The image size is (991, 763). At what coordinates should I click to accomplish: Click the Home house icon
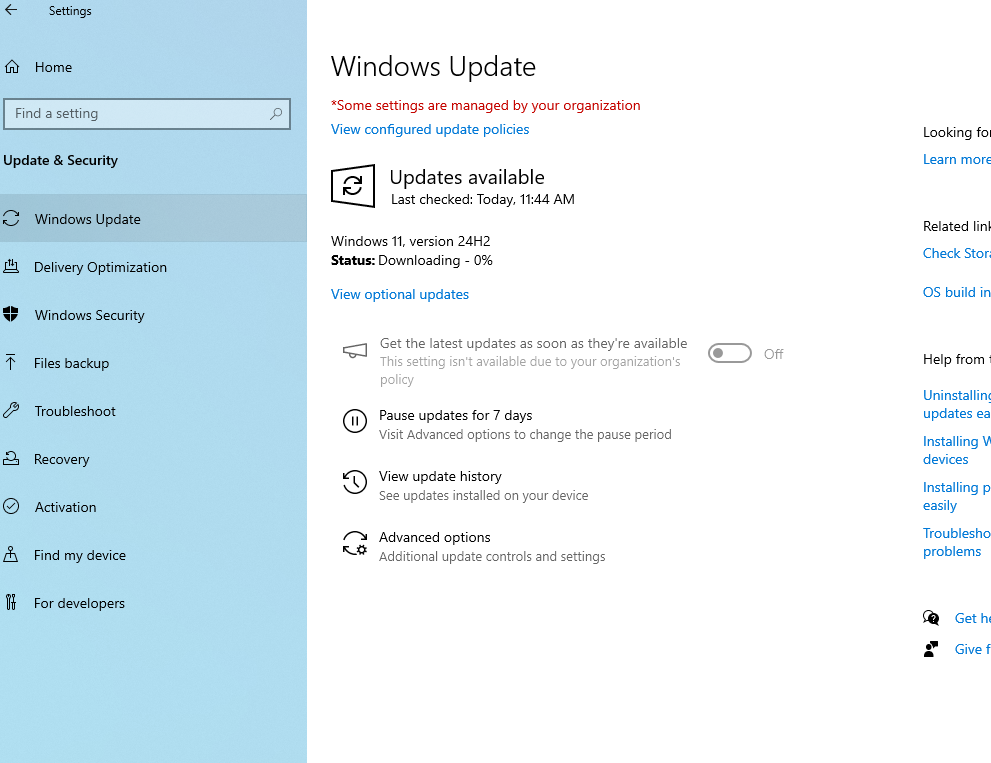click(12, 67)
